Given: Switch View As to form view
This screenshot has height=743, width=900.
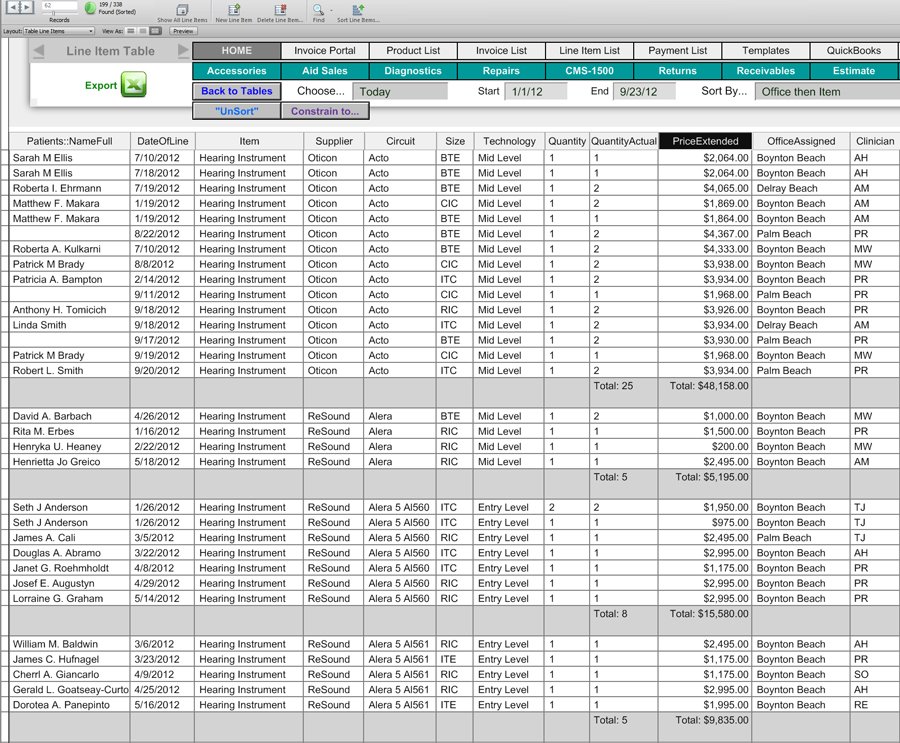Looking at the screenshot, I should (131, 31).
